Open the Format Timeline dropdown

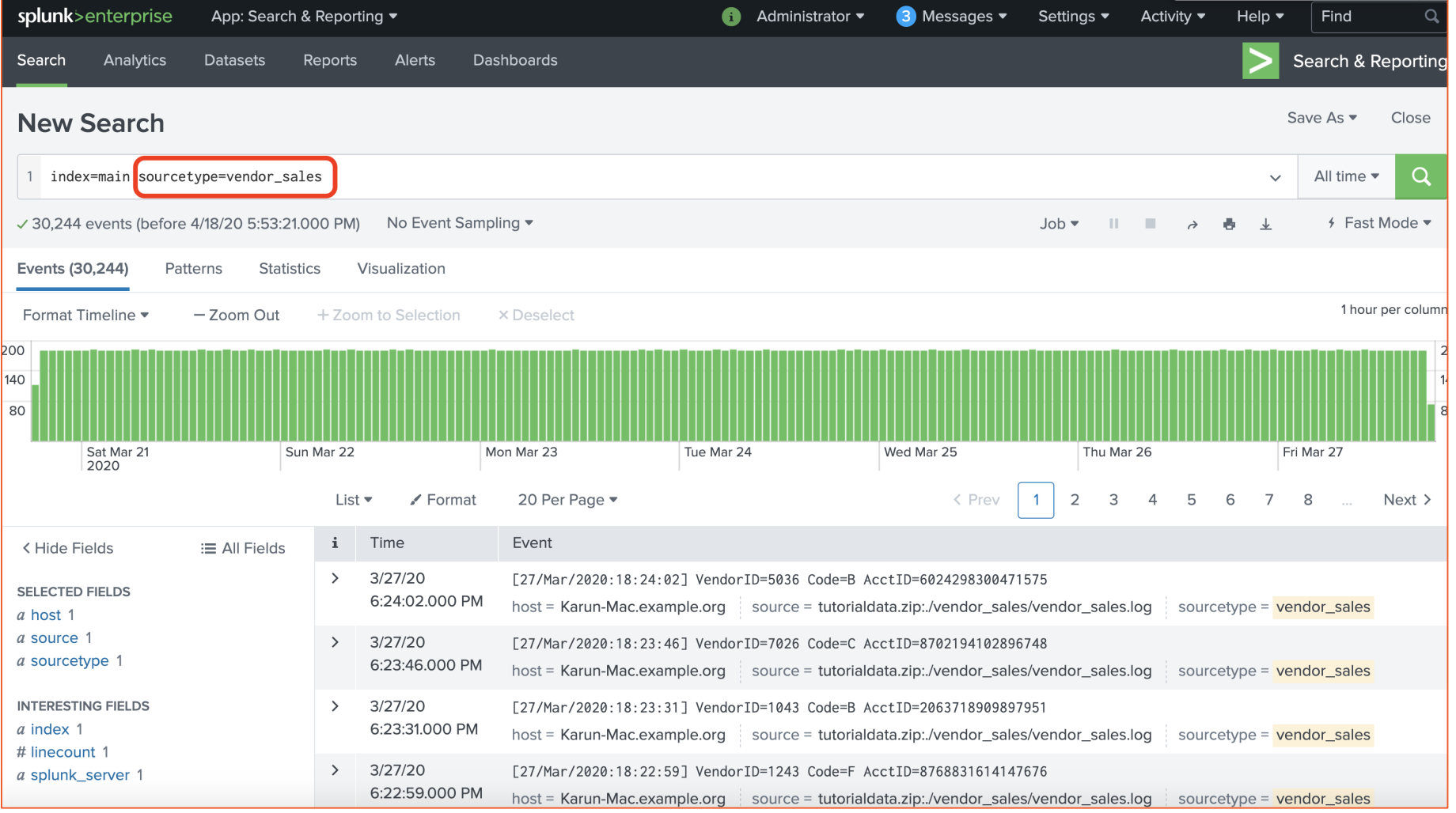(x=86, y=316)
